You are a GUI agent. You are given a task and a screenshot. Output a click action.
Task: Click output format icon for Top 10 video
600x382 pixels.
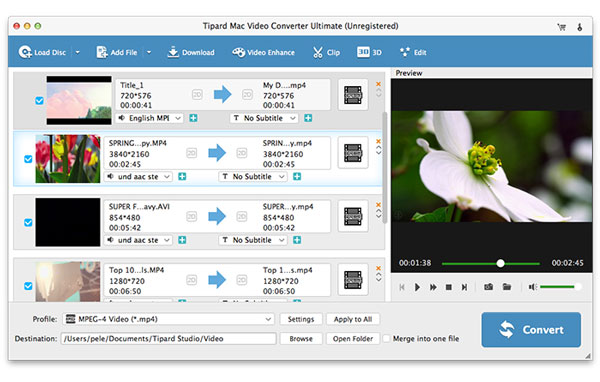click(x=353, y=280)
